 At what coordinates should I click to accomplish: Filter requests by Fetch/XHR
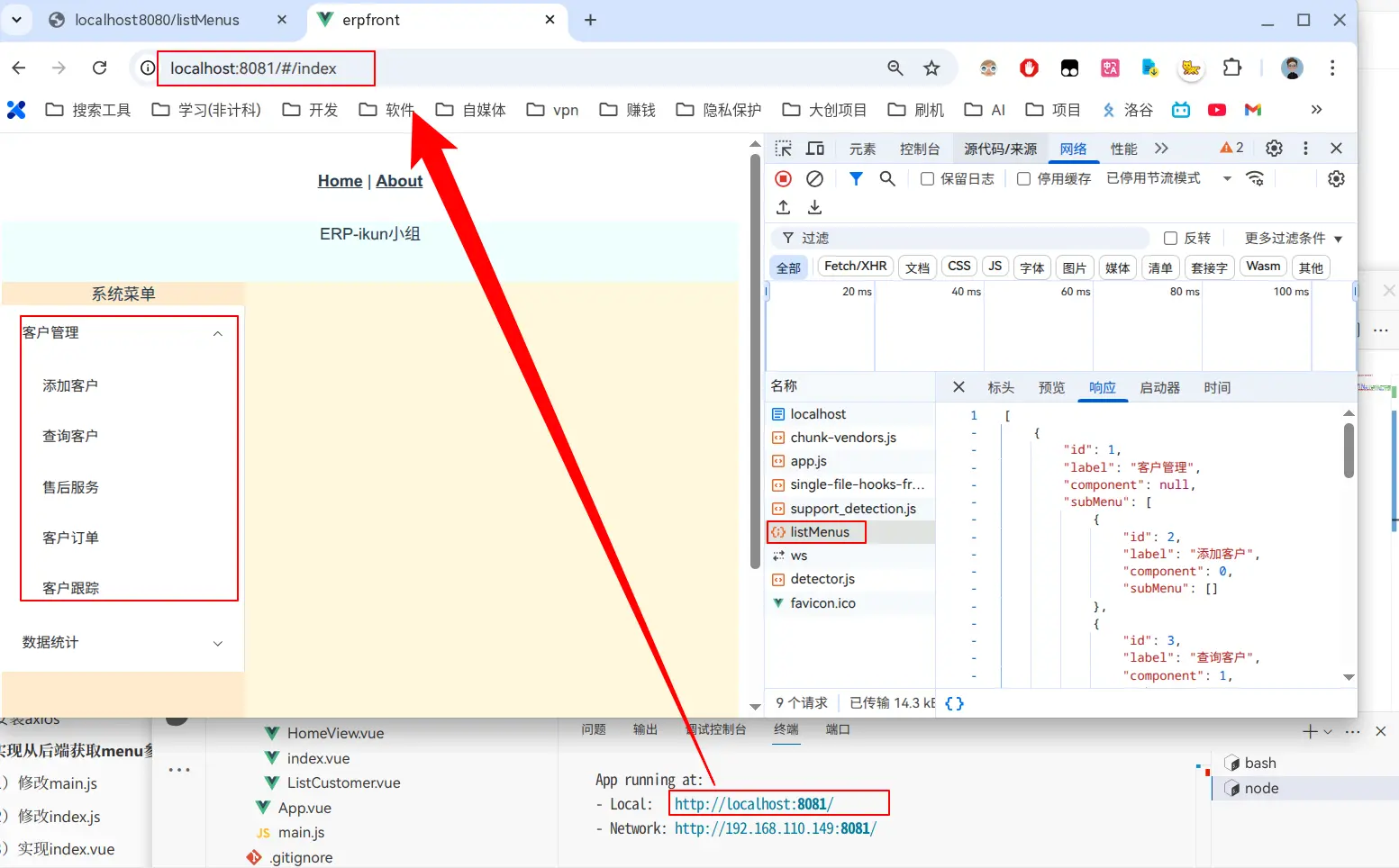click(x=855, y=267)
